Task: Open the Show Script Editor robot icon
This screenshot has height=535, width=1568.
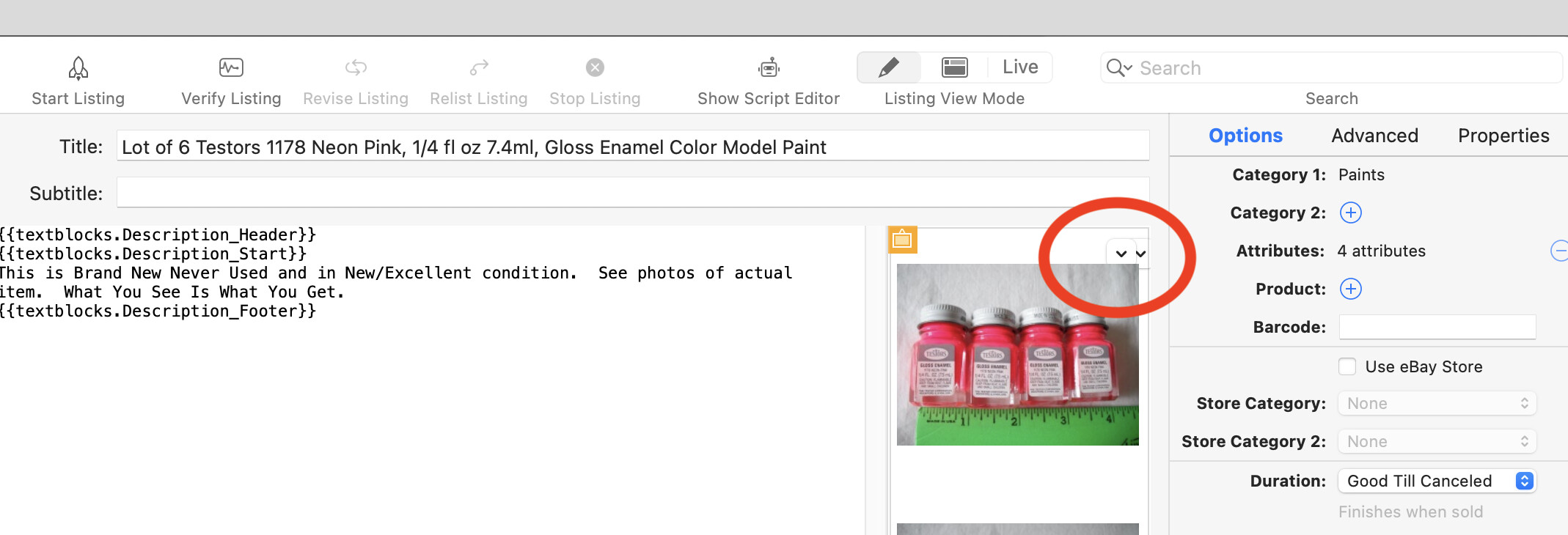Action: (x=769, y=68)
